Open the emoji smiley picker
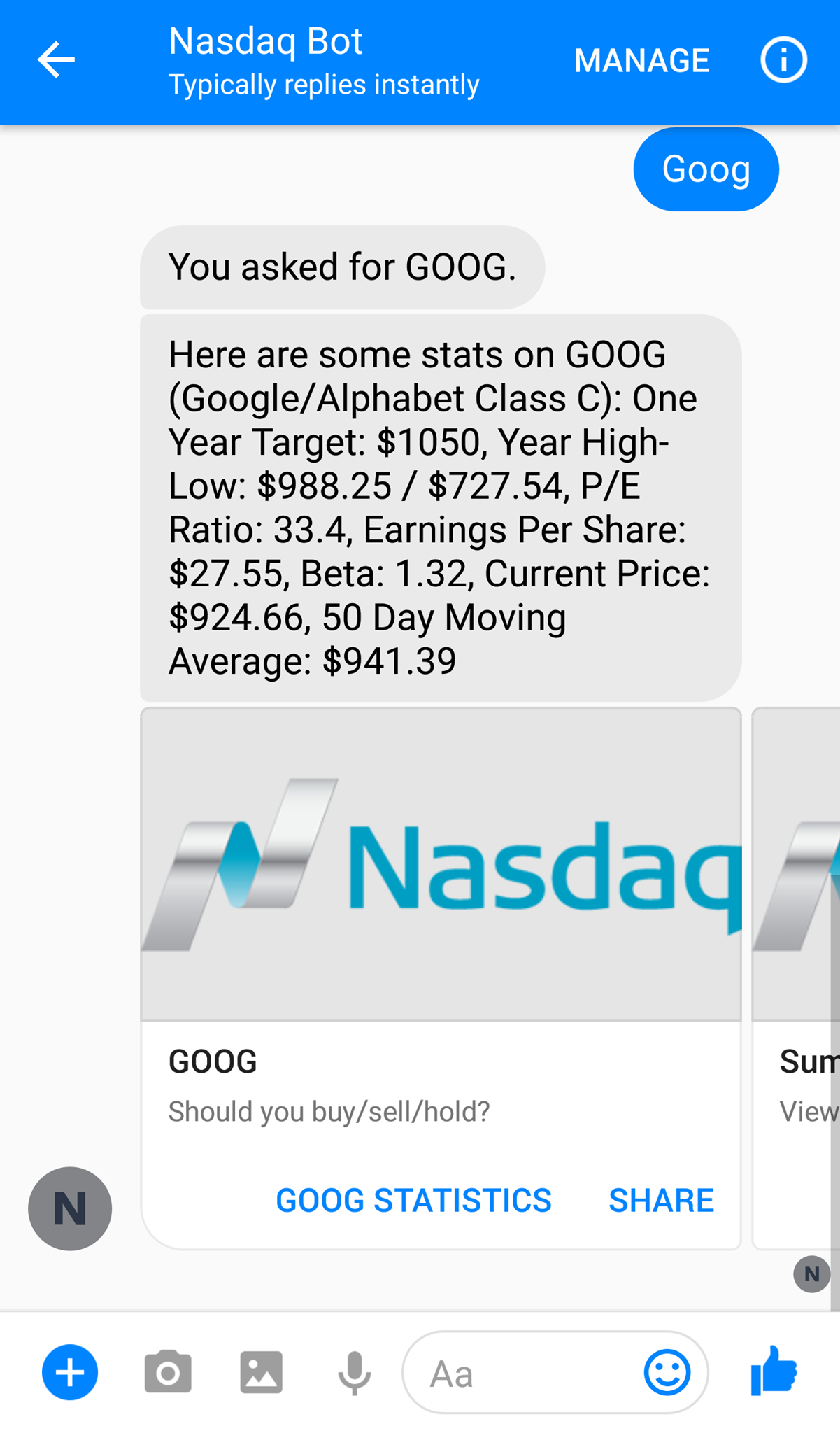 [667, 1372]
